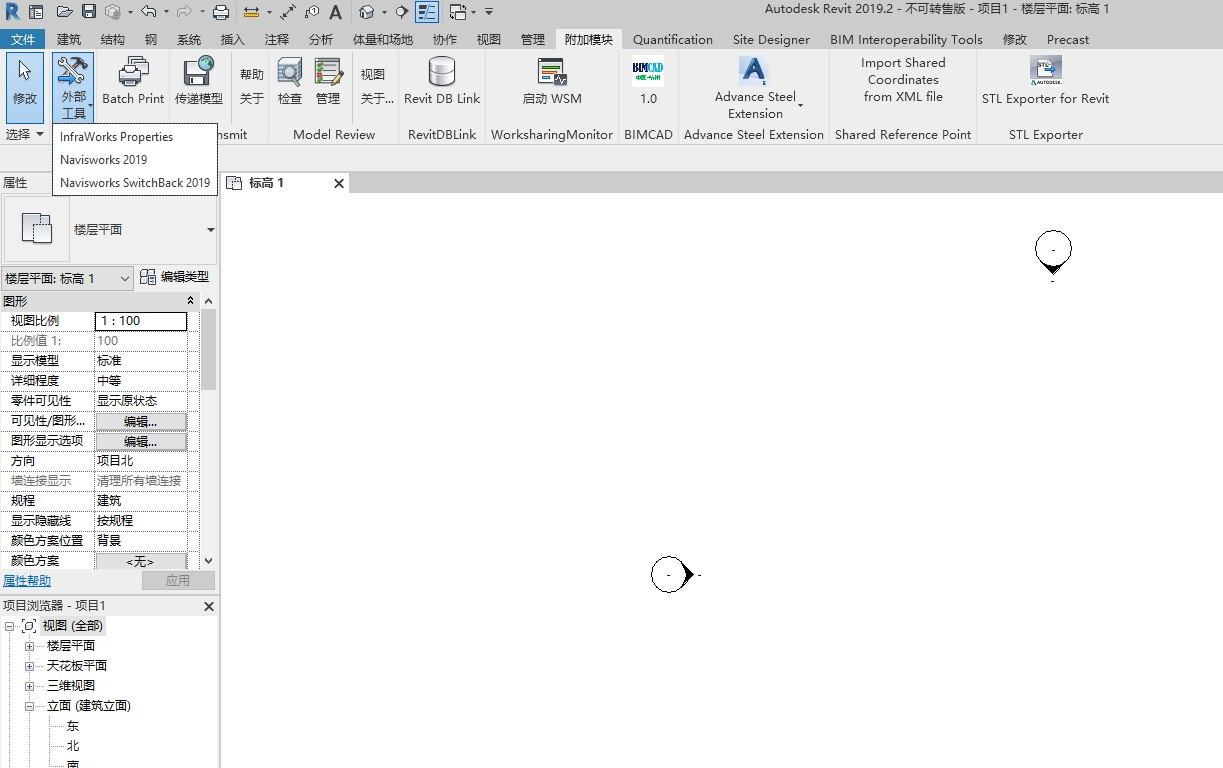Expand the 天花板平面 tree node
Image resolution: width=1223 pixels, height=768 pixels.
[x=30, y=666]
